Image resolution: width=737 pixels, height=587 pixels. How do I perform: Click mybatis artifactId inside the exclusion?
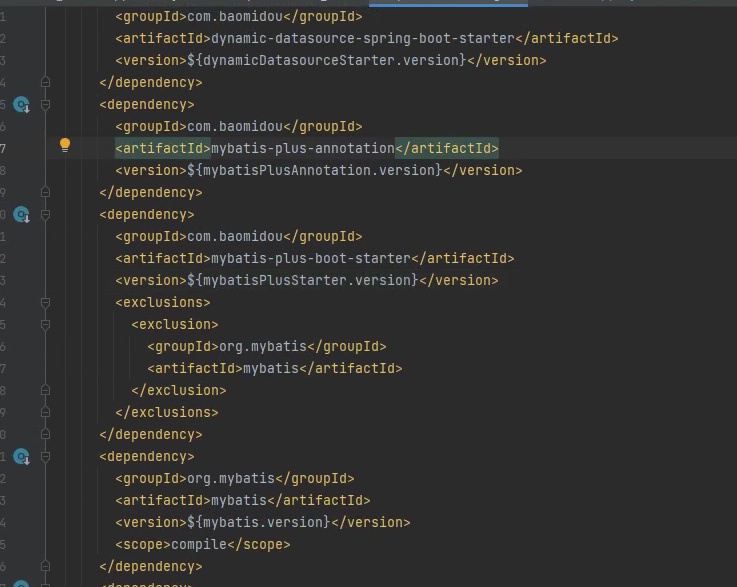pyautogui.click(x=271, y=368)
